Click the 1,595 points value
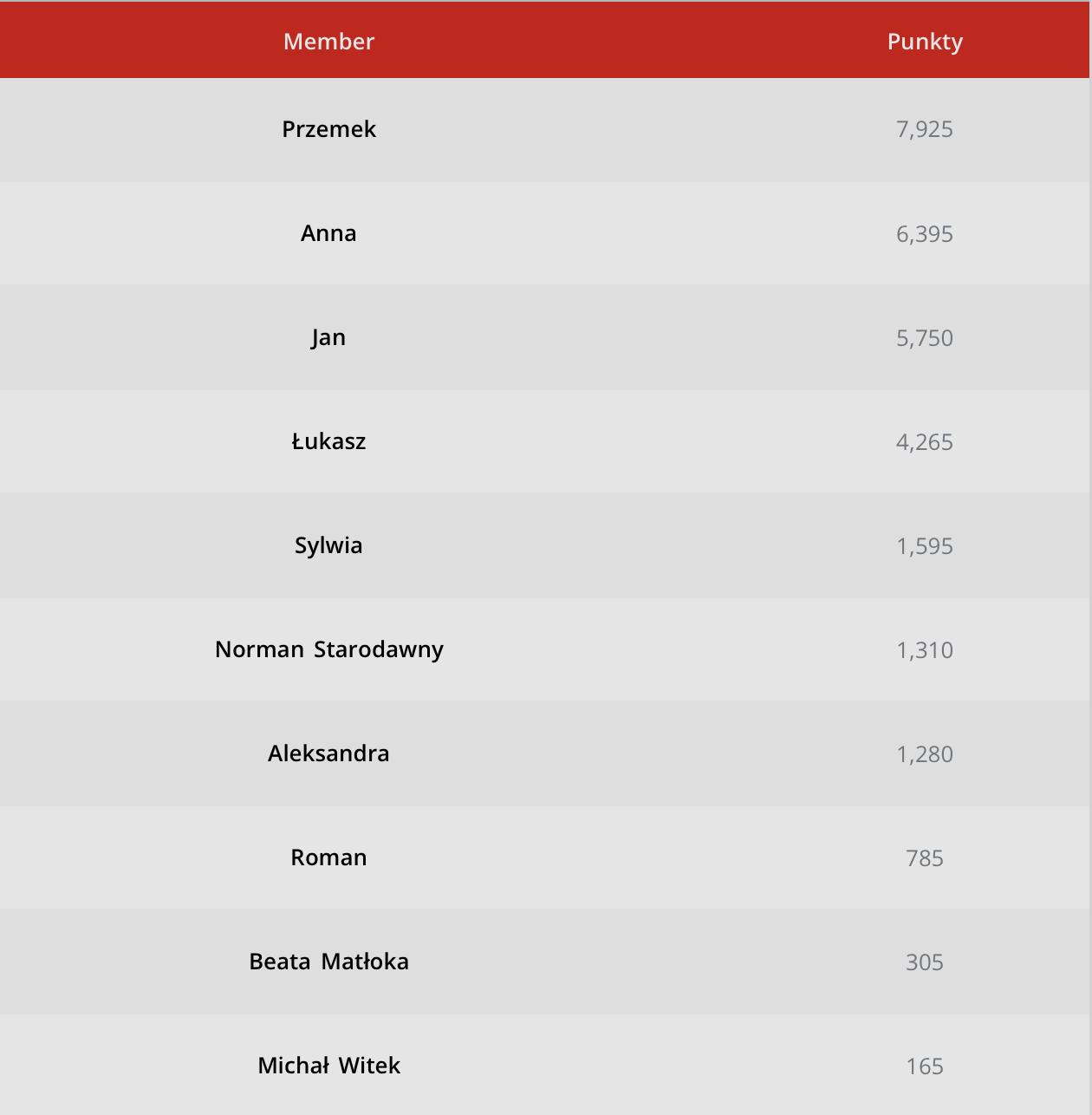Image resolution: width=1092 pixels, height=1115 pixels. pyautogui.click(x=925, y=546)
